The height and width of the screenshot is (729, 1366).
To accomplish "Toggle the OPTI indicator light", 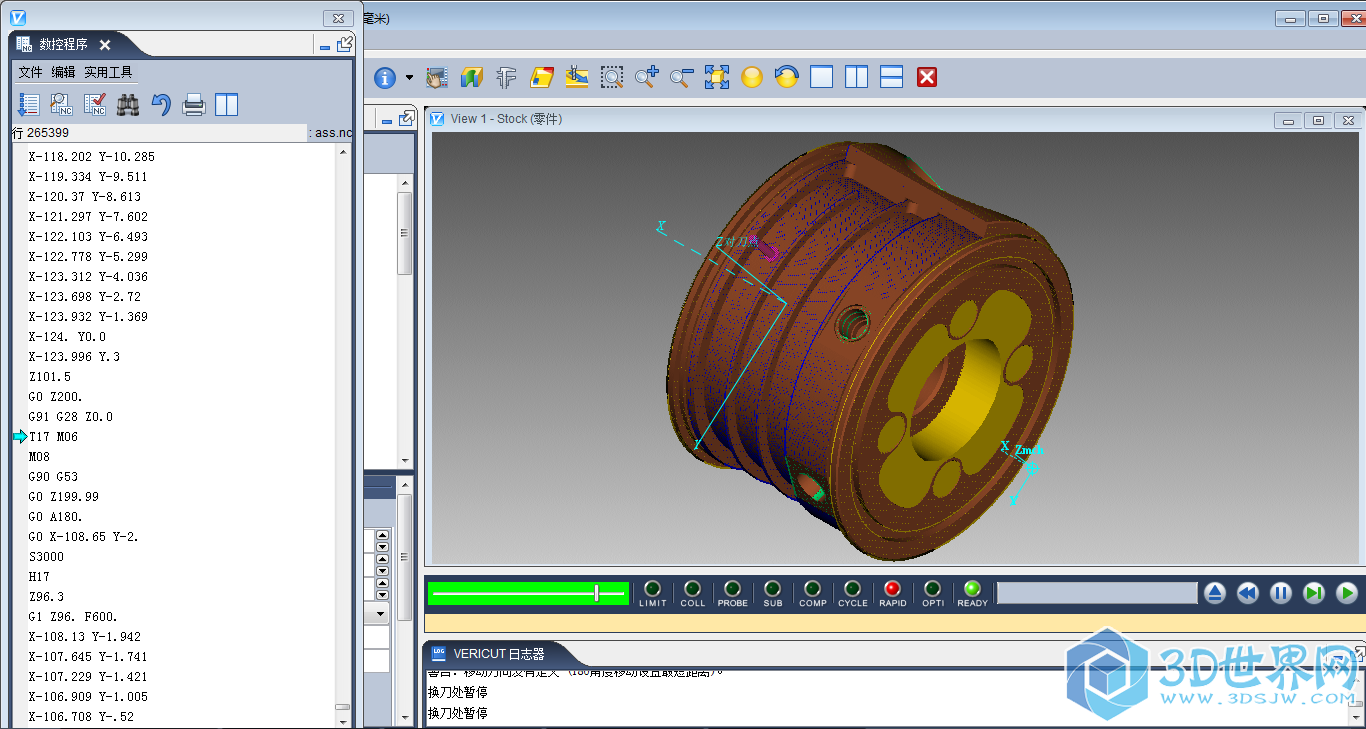I will [933, 588].
